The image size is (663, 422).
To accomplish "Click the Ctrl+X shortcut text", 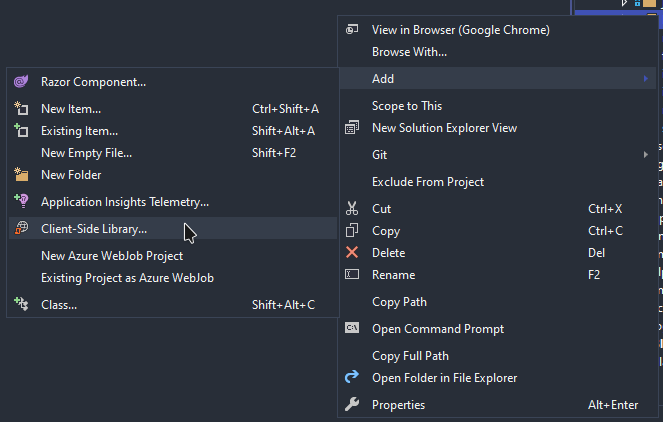I will (605, 208).
